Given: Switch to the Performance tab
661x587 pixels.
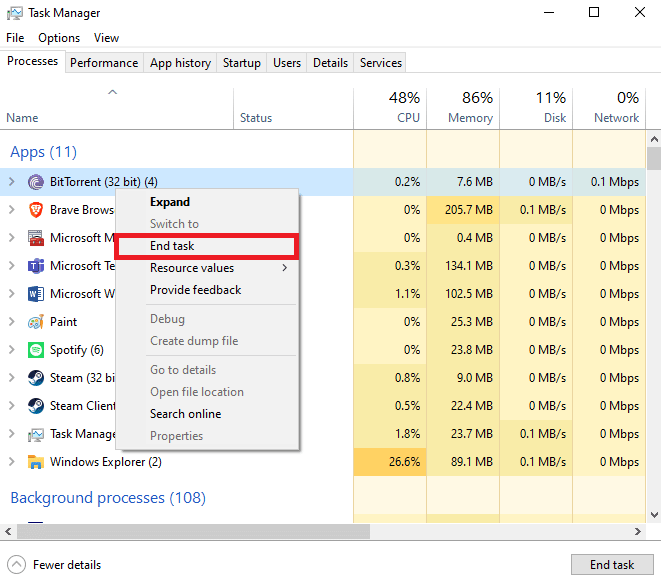Looking at the screenshot, I should (x=104, y=63).
